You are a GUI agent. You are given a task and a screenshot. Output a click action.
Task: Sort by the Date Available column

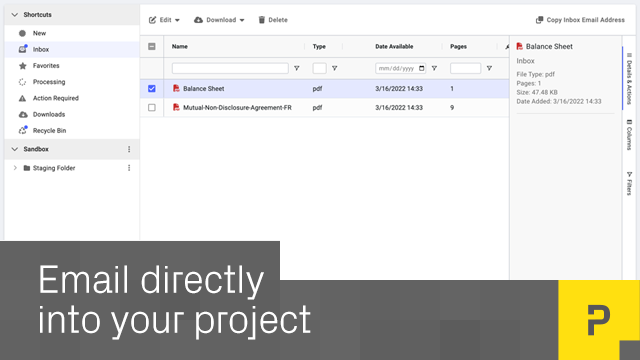coord(394,47)
